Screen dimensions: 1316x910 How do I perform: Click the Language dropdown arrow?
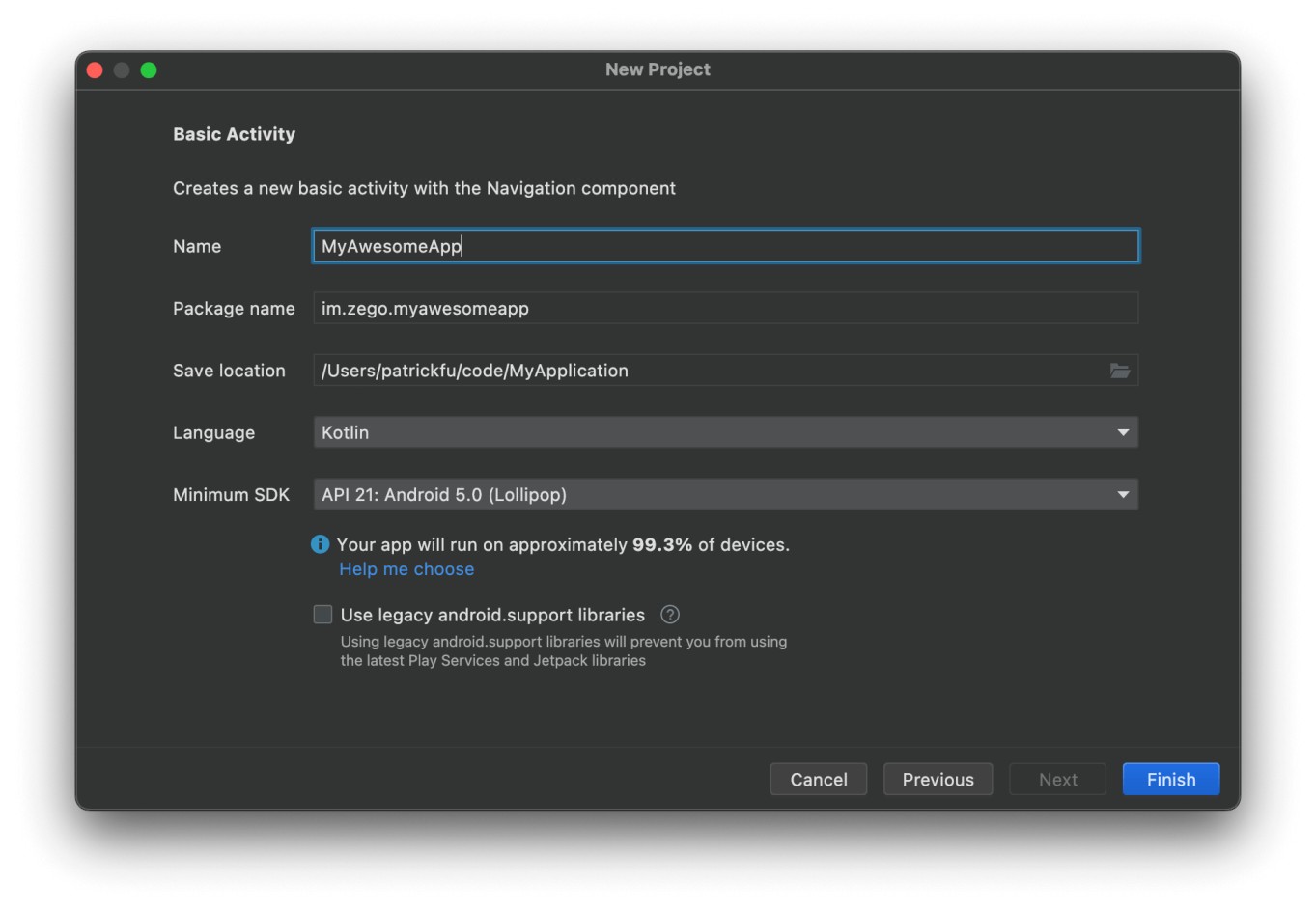1123,432
